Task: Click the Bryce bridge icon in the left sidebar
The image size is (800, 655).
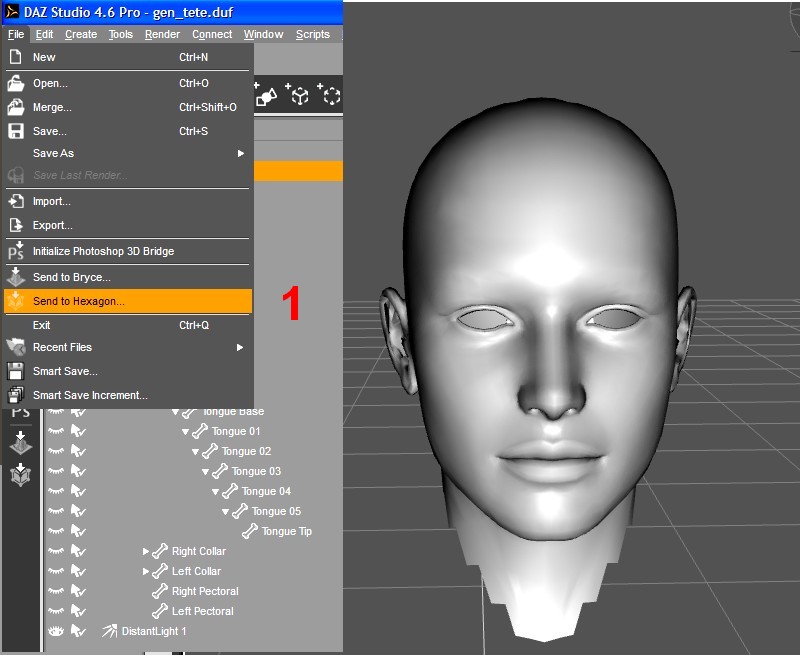Action: (x=20, y=442)
